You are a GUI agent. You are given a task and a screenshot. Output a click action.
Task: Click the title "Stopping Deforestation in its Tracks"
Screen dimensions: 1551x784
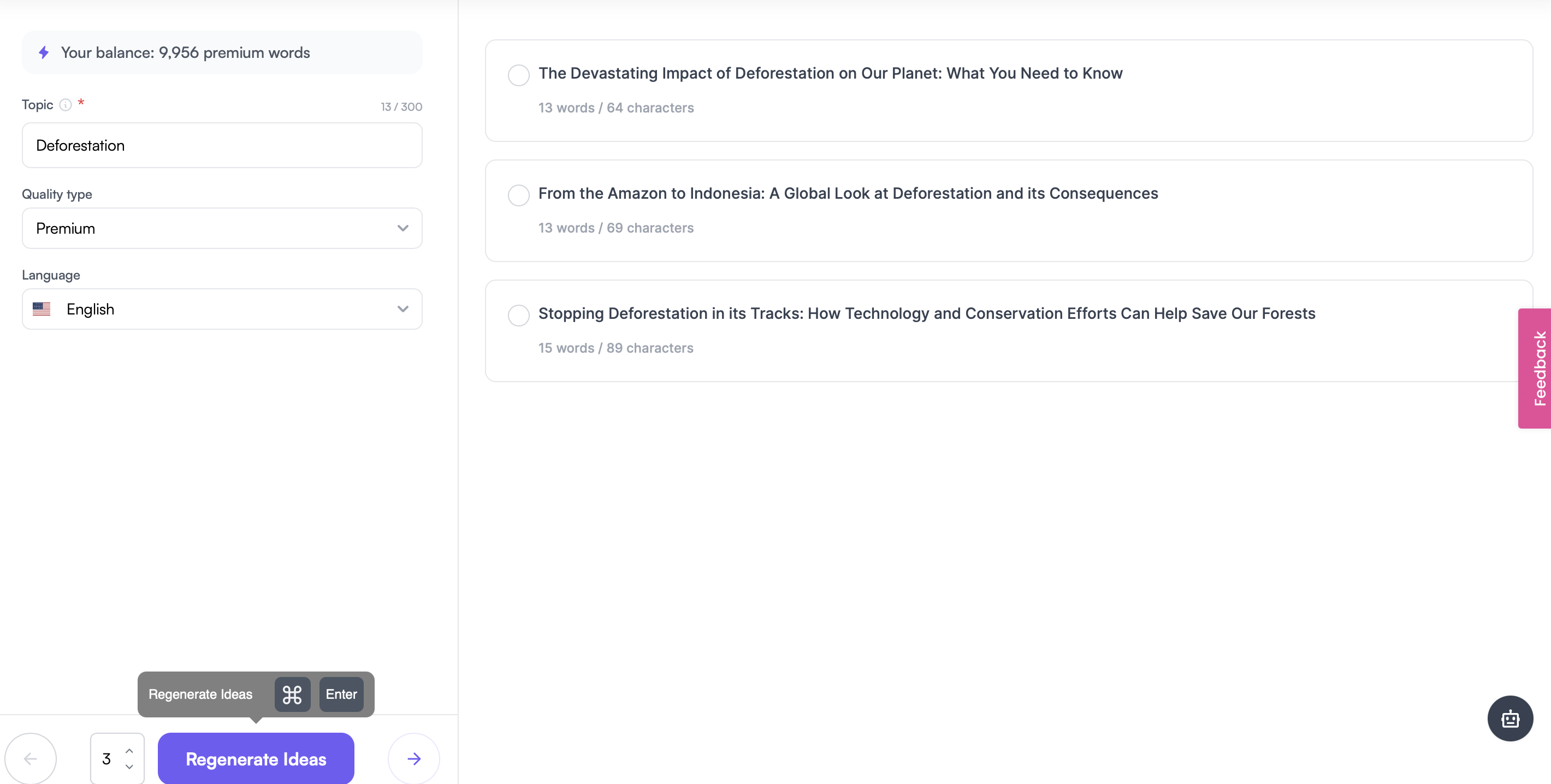927,313
